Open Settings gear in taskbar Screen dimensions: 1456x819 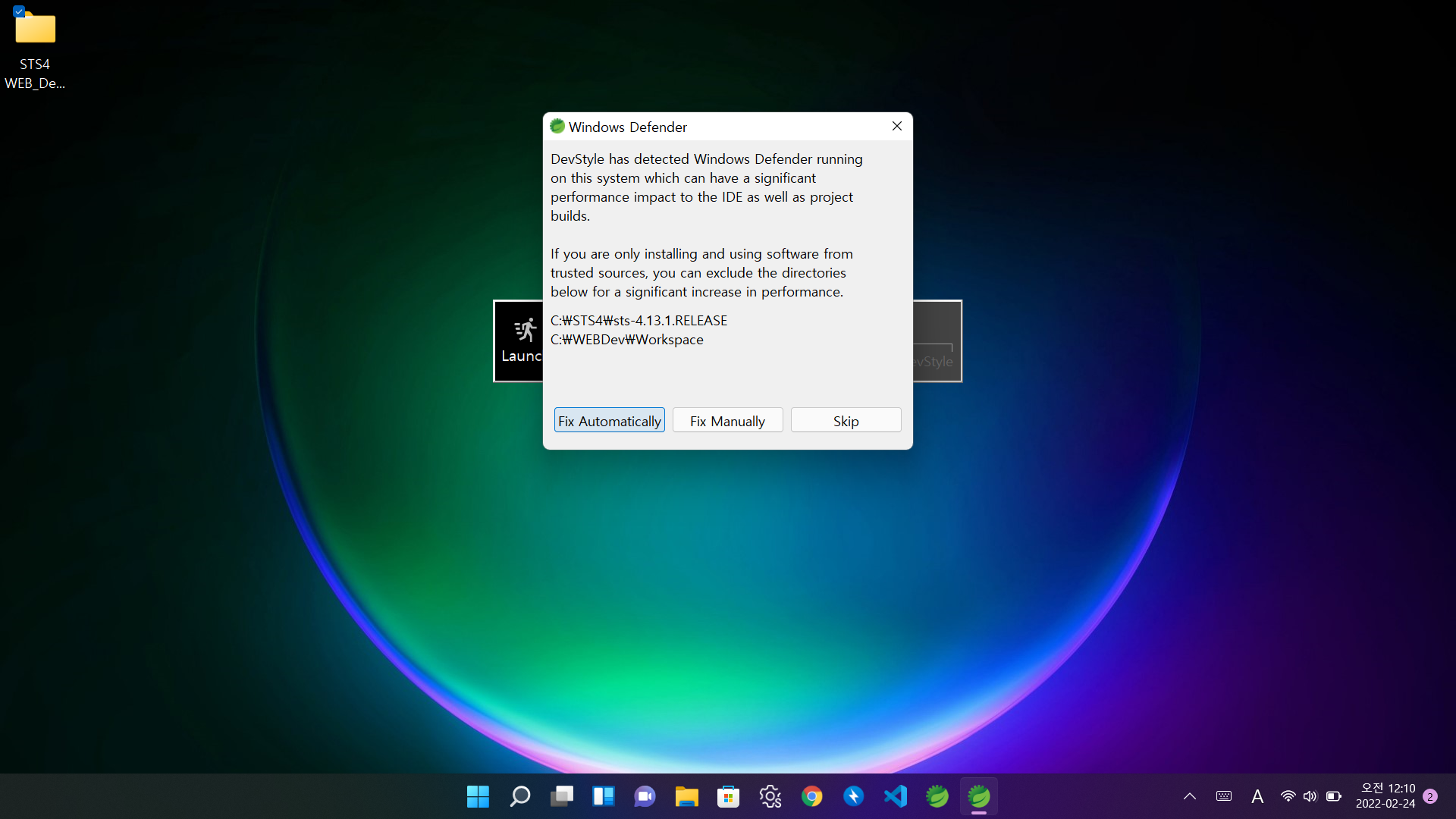tap(770, 796)
